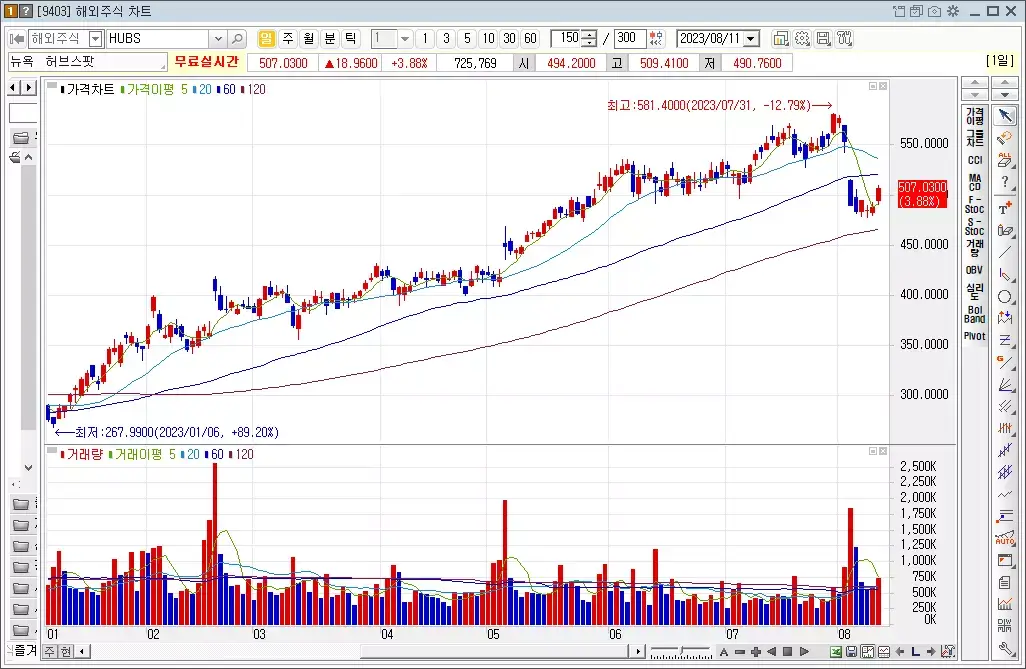Toggle the L lock button
This screenshot has width=1026, height=669.
[915, 651]
